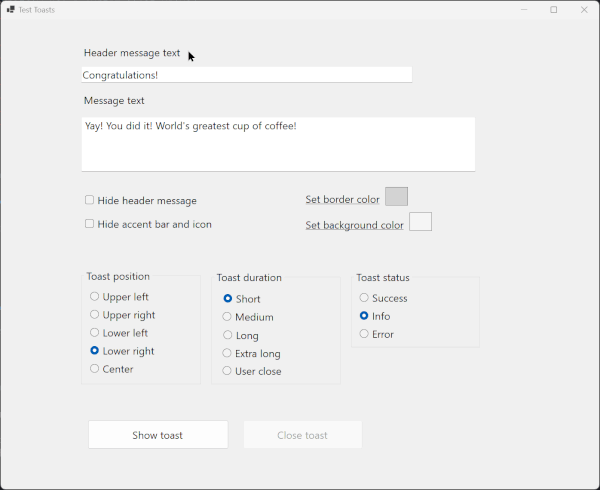Open the Set background color link
The width and height of the screenshot is (600, 490).
coord(354,225)
